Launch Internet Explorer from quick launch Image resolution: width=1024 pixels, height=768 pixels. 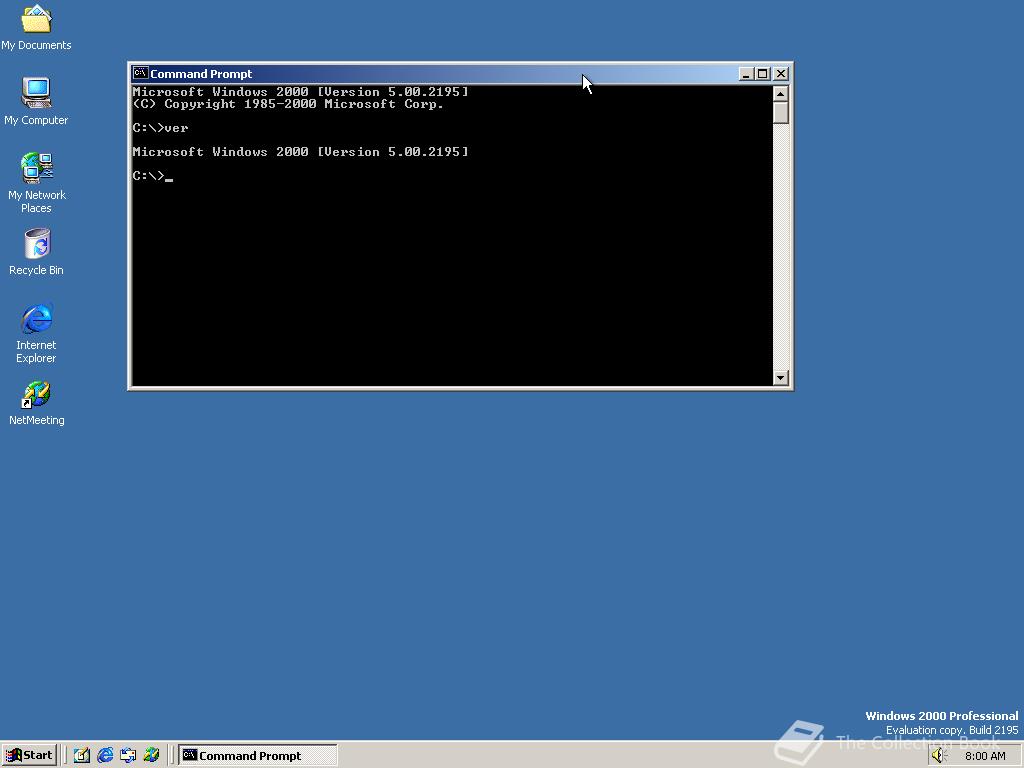click(x=104, y=755)
